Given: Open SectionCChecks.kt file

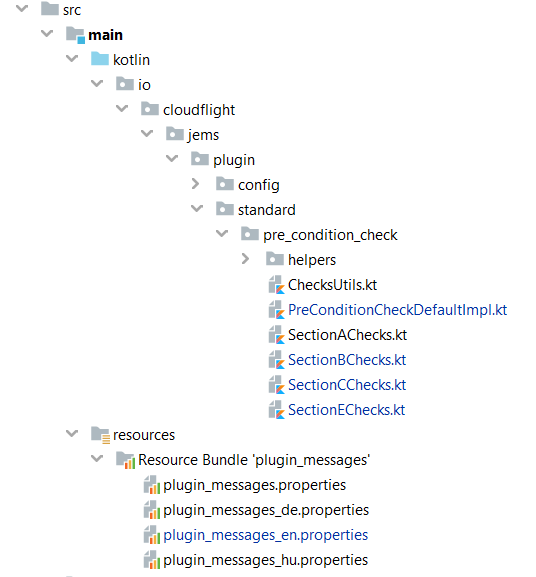Looking at the screenshot, I should [347, 385].
